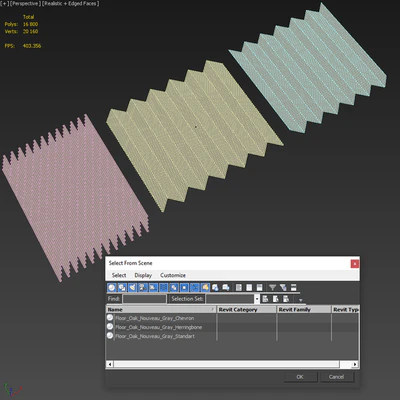Click Display Containers filter icon
The image size is (400, 400).
(205, 287)
